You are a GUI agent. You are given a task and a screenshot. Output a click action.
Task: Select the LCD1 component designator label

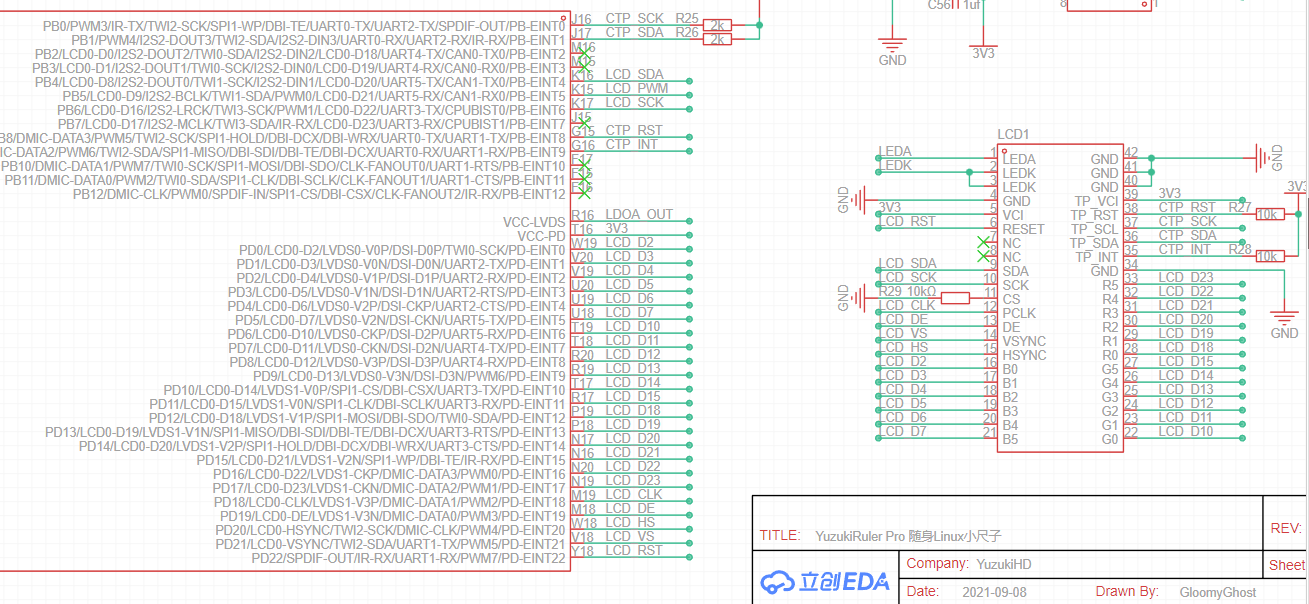click(1013, 134)
